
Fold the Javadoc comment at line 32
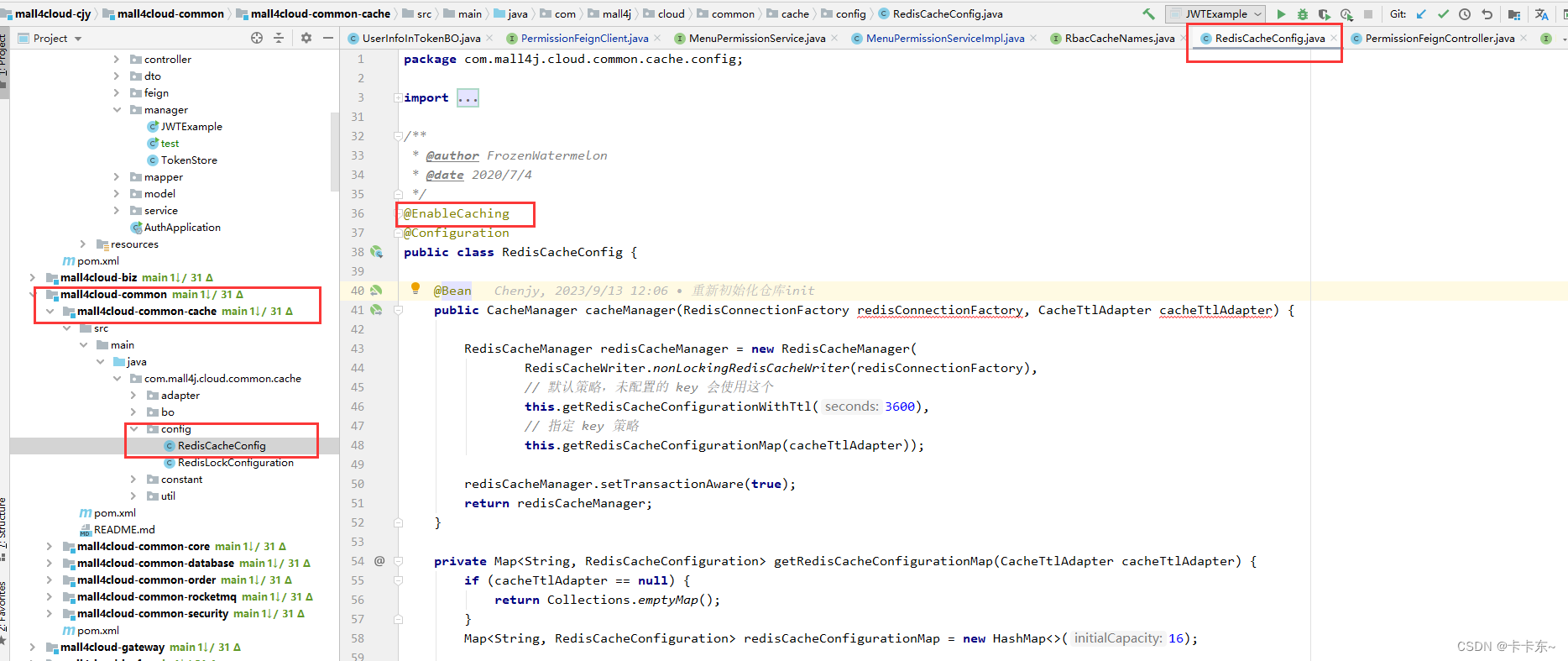[398, 135]
